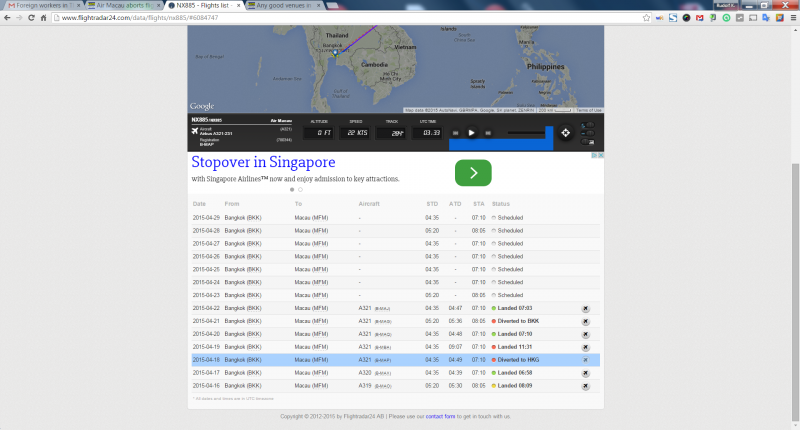The height and width of the screenshot is (430, 800).
Task: Select the NX885 Flights list tab
Action: 204,6
